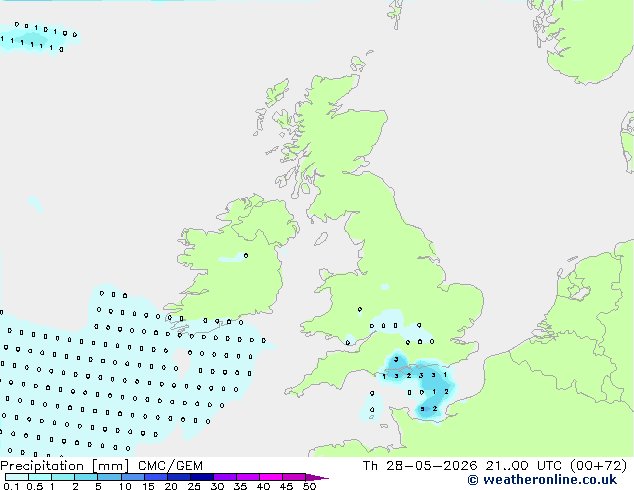Click the '25' legend scale value
The height and width of the screenshot is (490, 634).
coord(194,486)
